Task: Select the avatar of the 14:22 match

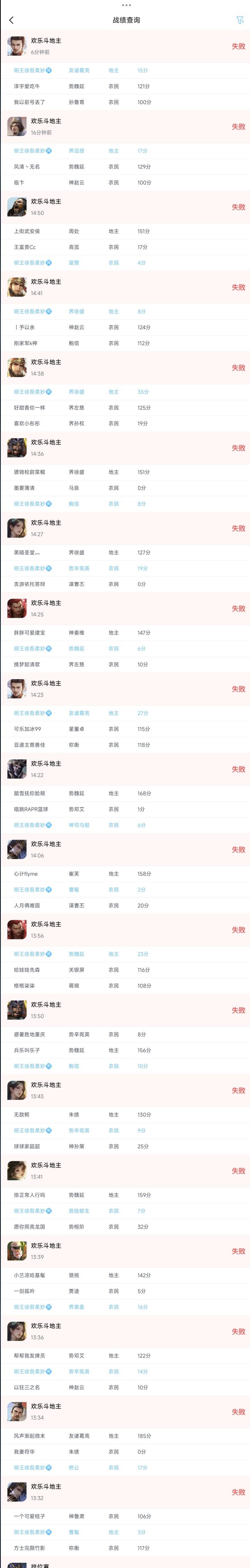Action: [x=17, y=769]
